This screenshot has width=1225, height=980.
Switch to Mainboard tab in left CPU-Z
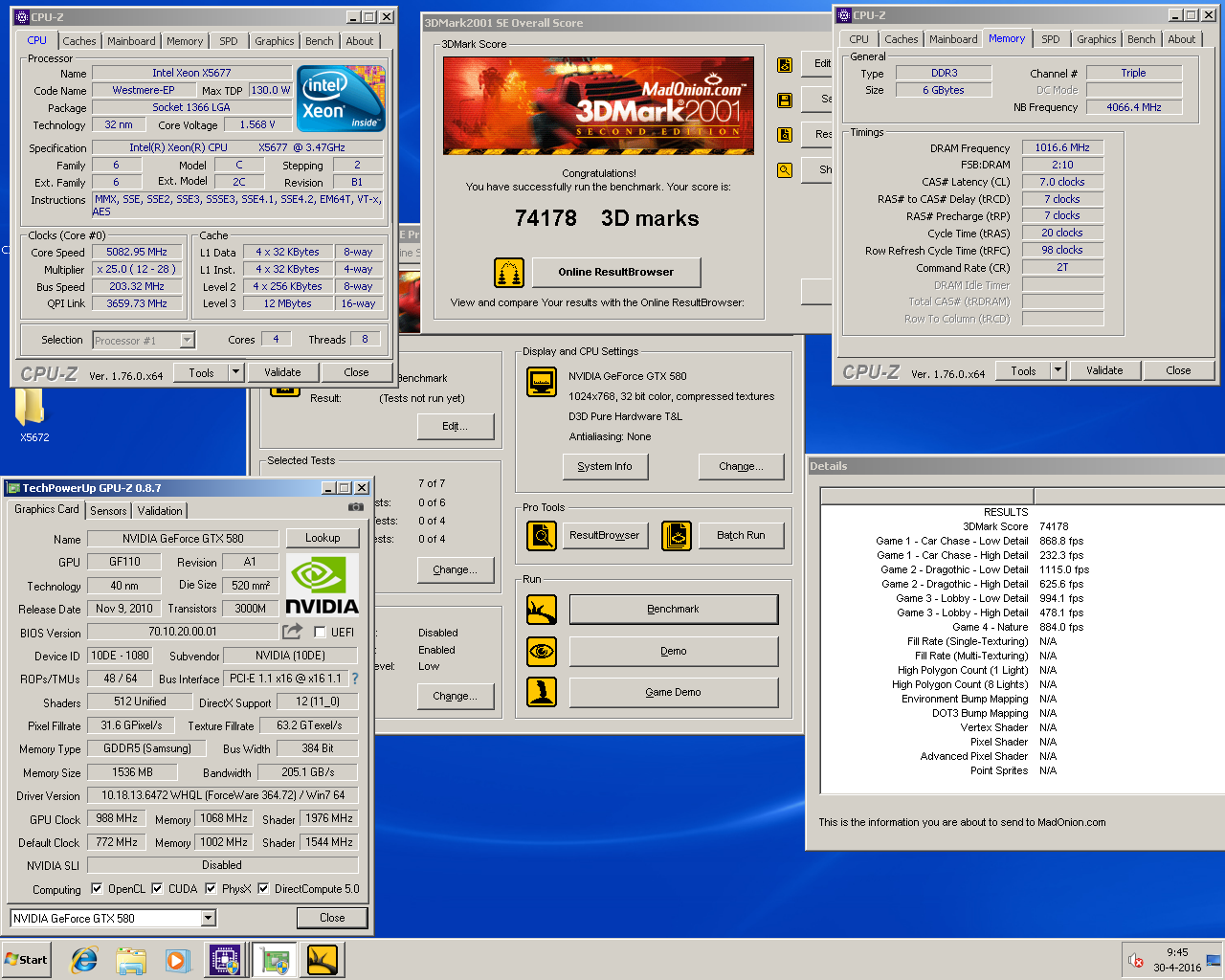(131, 41)
